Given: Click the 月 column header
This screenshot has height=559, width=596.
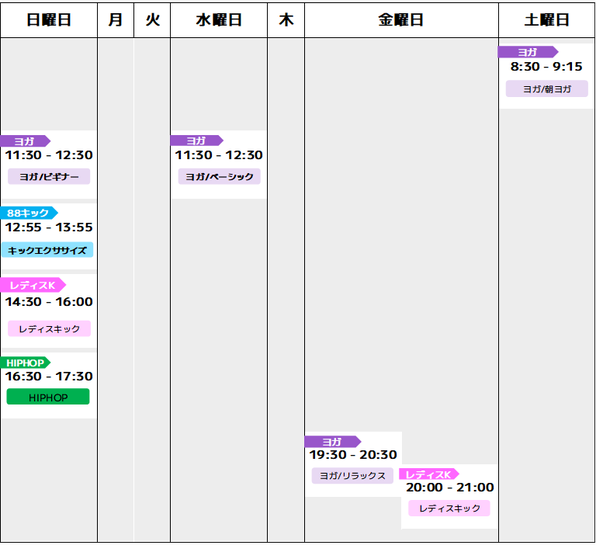Looking at the screenshot, I should point(116,20).
